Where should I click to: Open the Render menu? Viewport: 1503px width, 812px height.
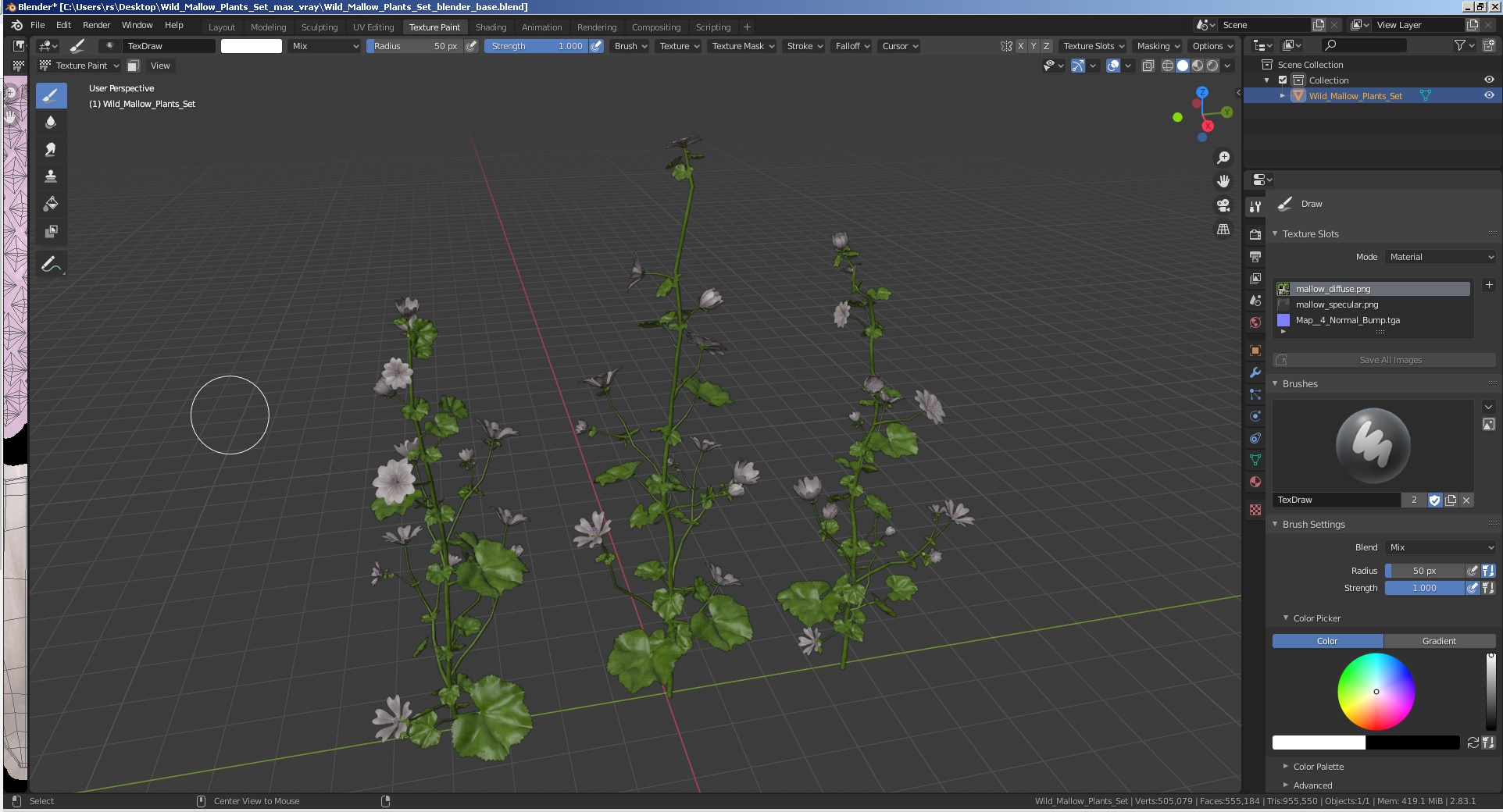pyautogui.click(x=96, y=25)
